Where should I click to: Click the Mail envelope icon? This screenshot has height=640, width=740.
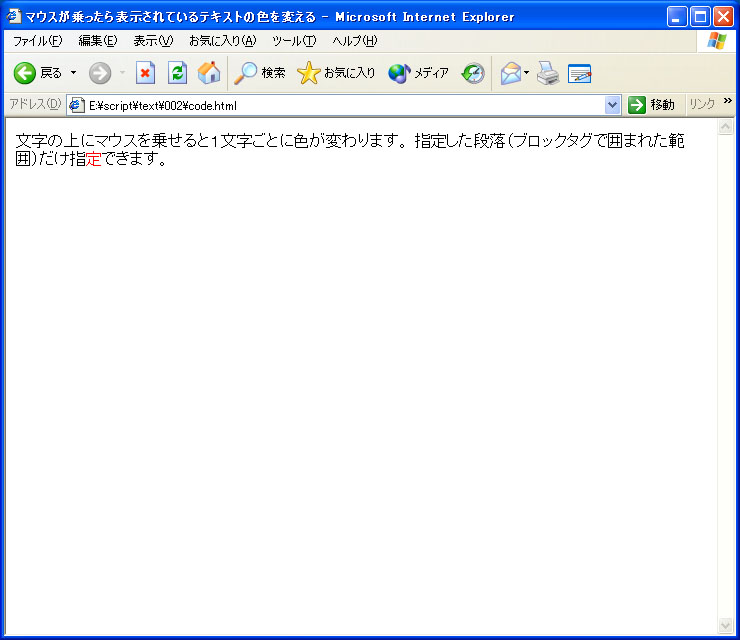coord(511,74)
